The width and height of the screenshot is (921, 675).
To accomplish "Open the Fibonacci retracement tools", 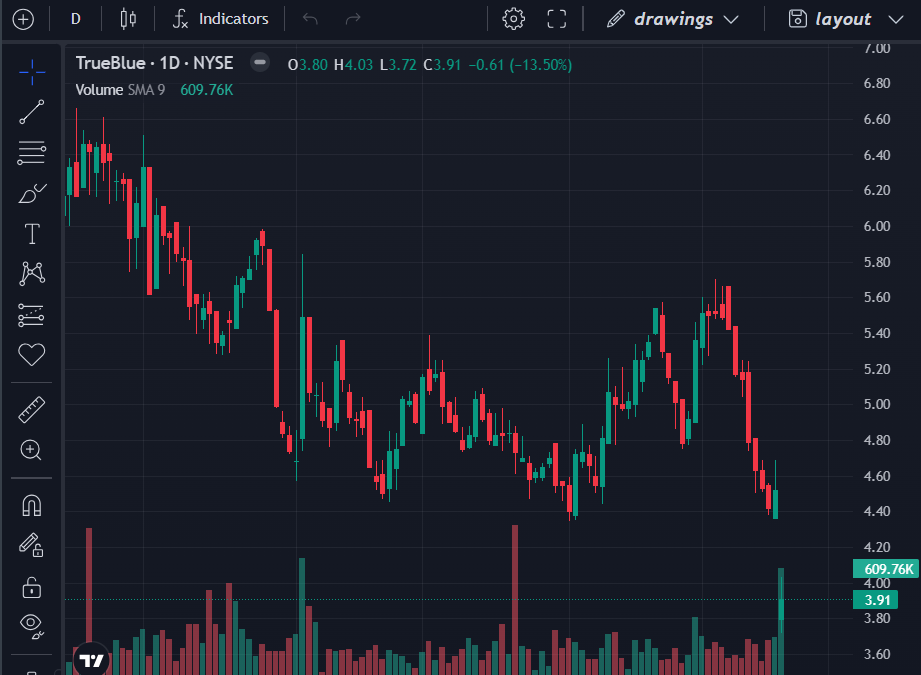I will (x=32, y=152).
